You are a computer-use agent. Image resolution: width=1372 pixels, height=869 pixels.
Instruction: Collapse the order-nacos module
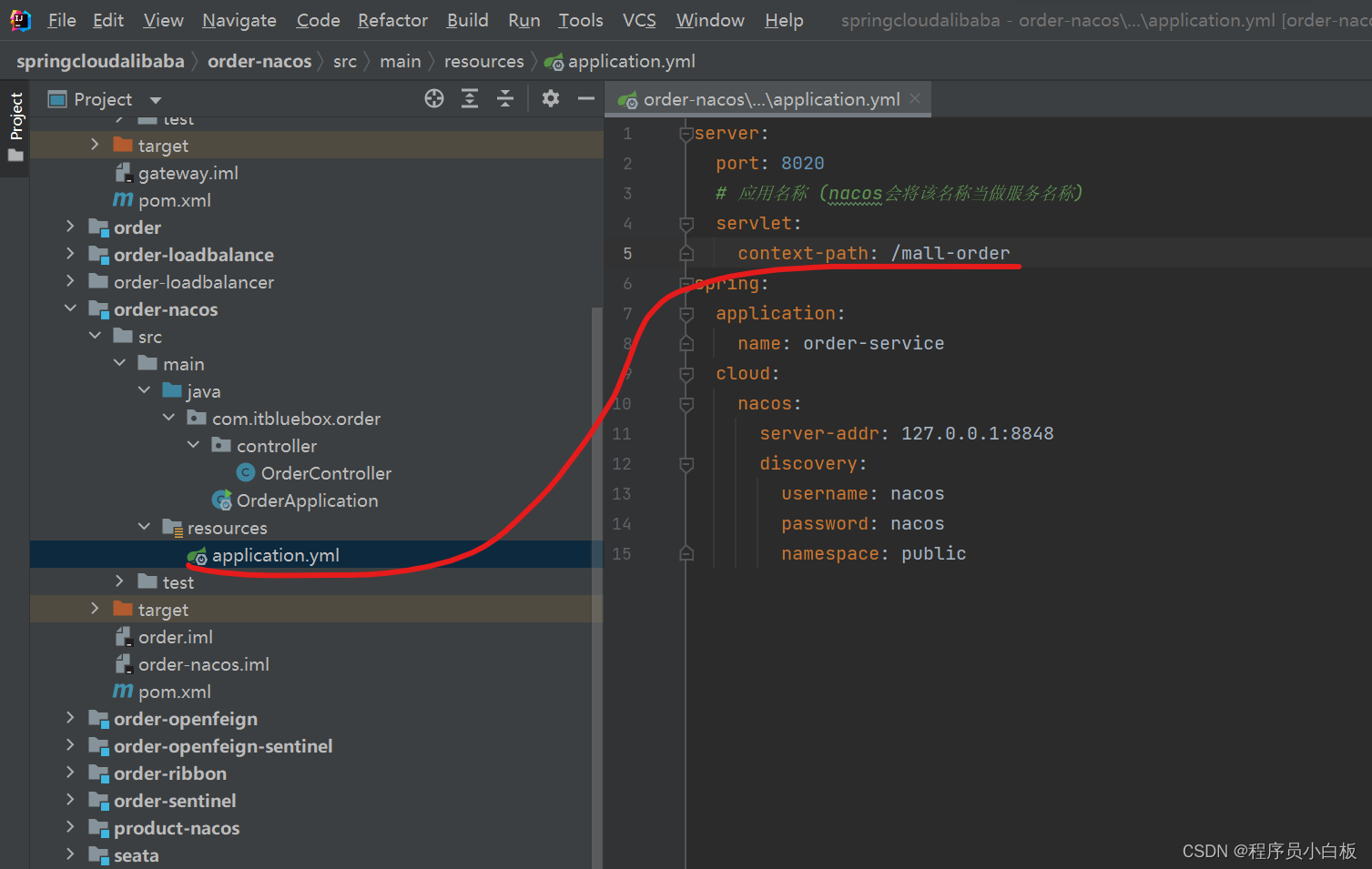(70, 308)
